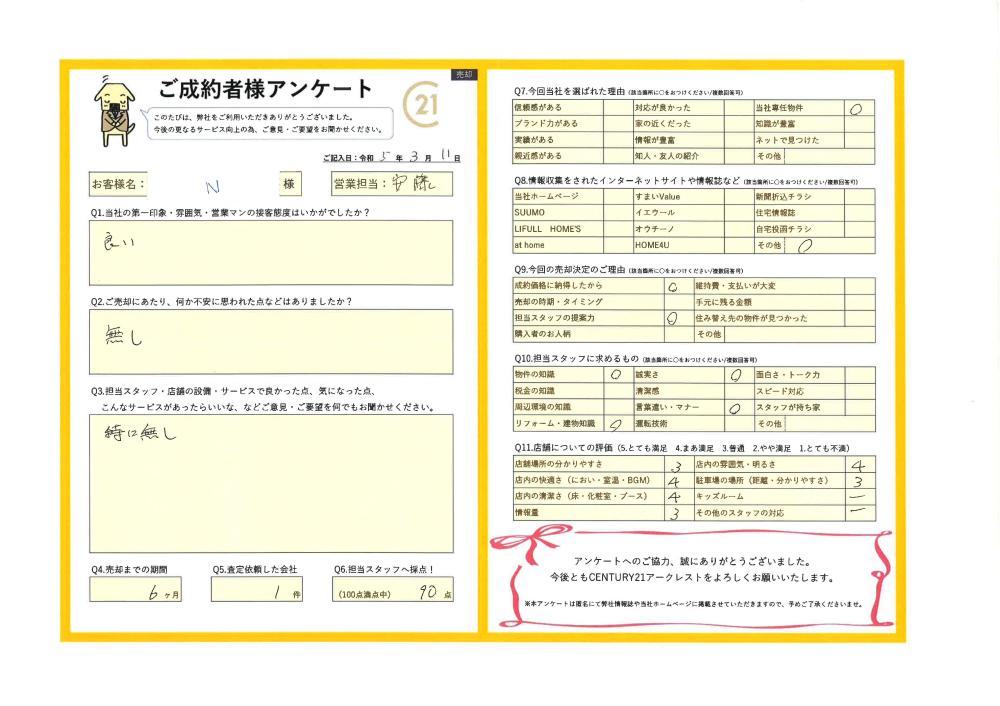
Task: Click the 営業担当 field with handwritten name
Action: (x=392, y=184)
